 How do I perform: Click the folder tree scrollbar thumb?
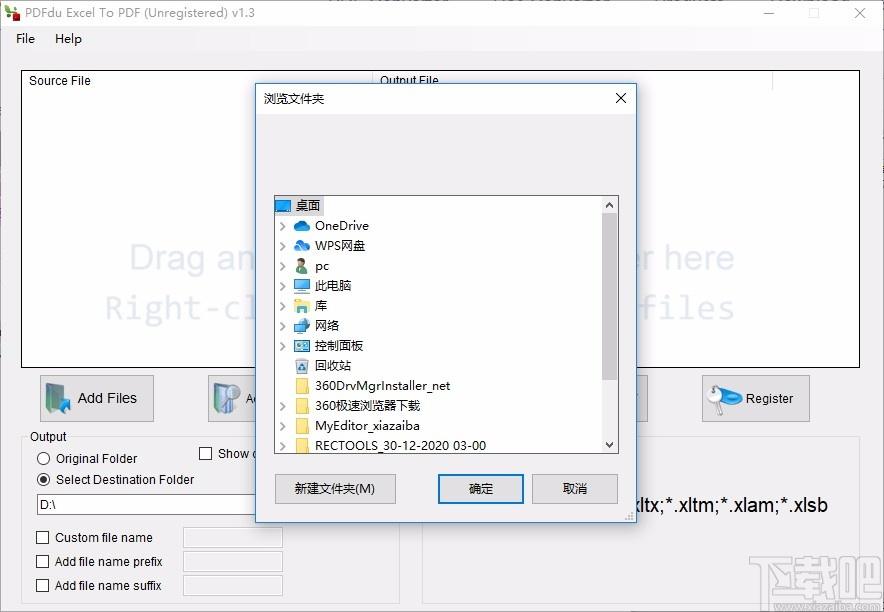click(x=609, y=296)
